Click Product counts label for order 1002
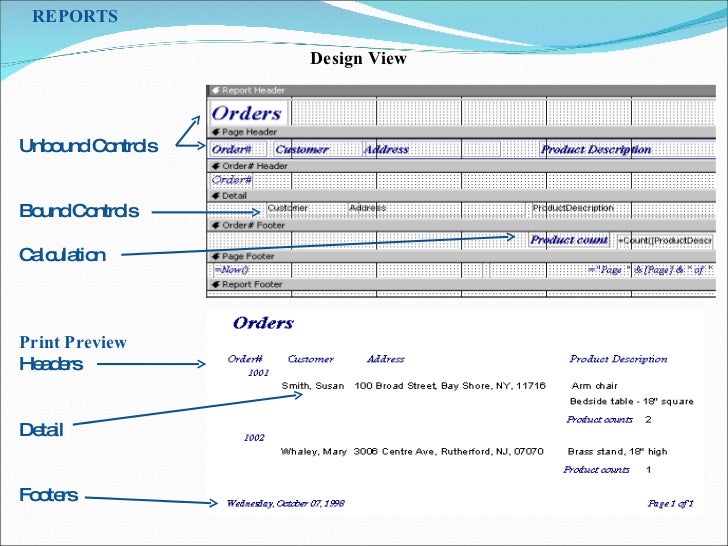Viewport: 728px width, 546px height. (x=597, y=470)
